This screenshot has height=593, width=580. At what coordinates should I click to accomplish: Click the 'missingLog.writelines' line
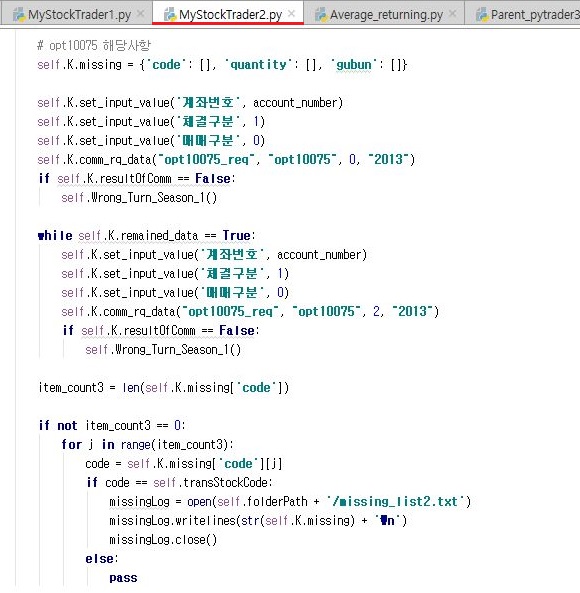pos(258,520)
